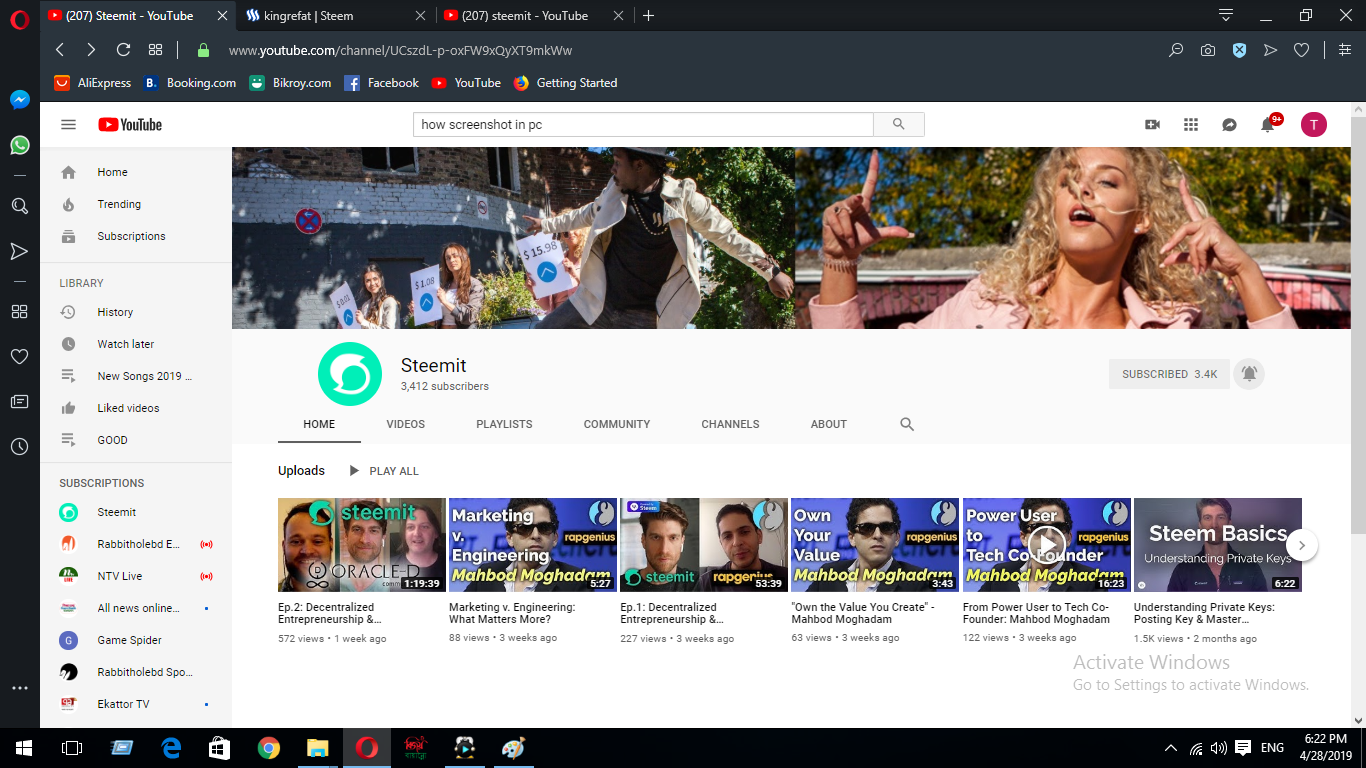Viewport: 1366px width, 768px height.
Task: Open the VIDEOS channel tab
Action: 406,424
